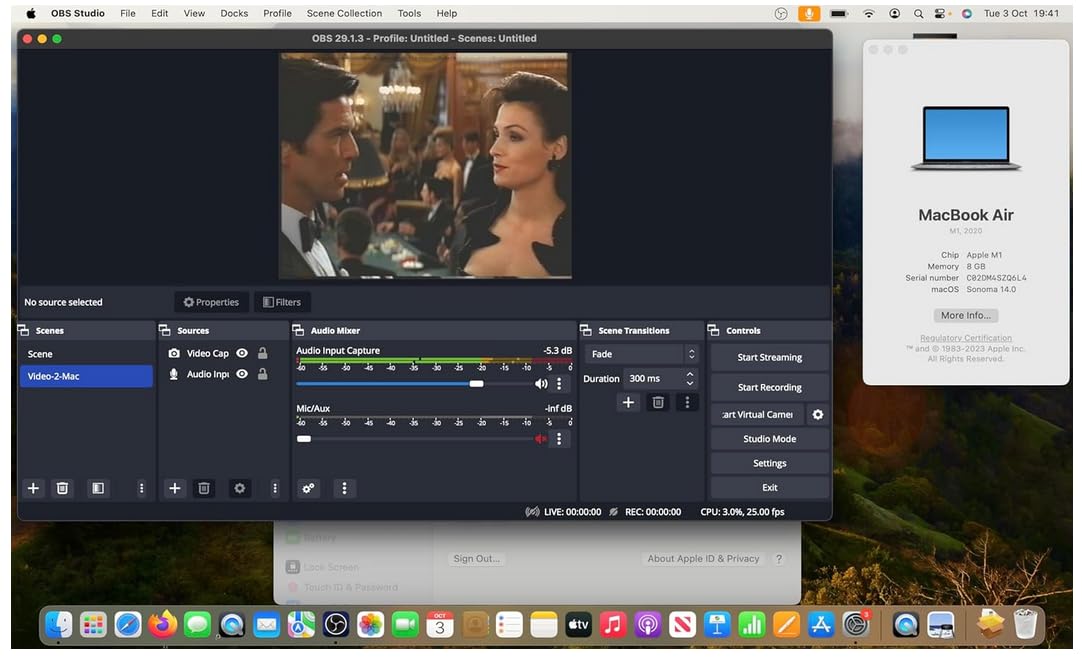Unmute the Mic/Aux red speaker icon
1082x662 pixels.
coord(541,438)
